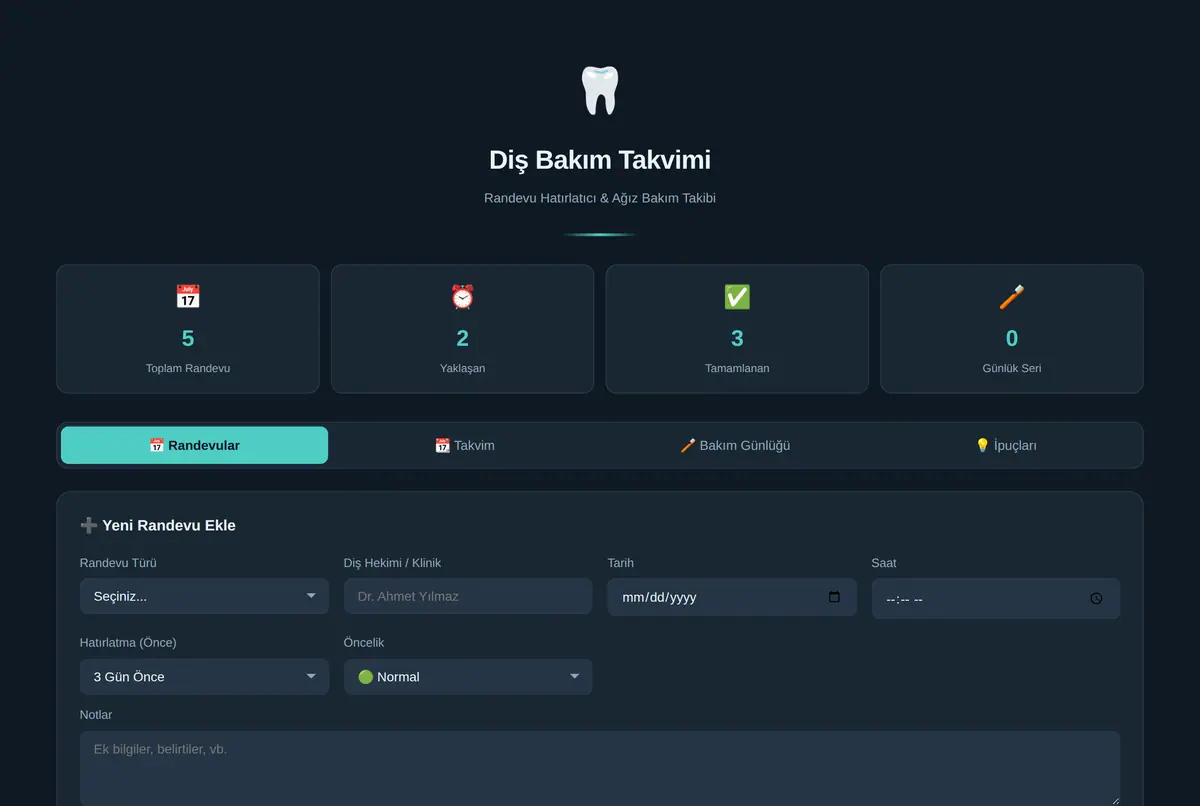Switch to the Randevular tab
The height and width of the screenshot is (806, 1200).
194,445
